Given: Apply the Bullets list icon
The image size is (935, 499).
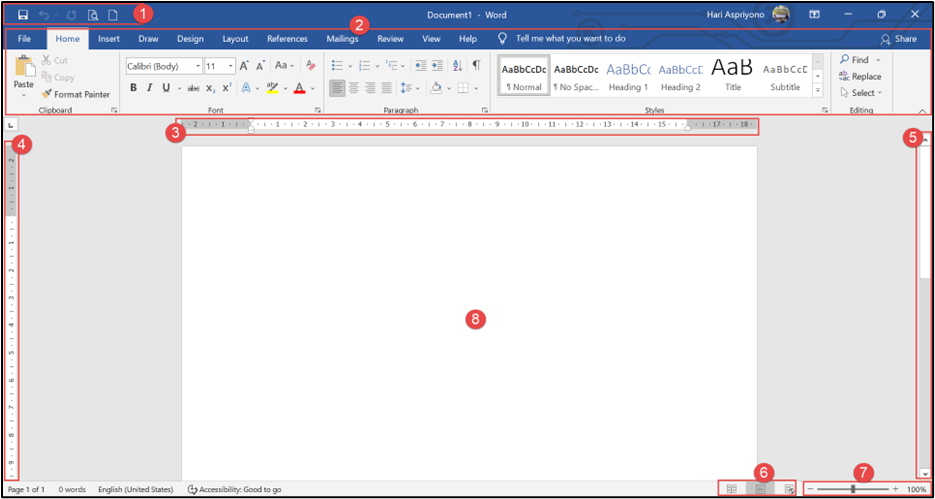Looking at the screenshot, I should (337, 65).
